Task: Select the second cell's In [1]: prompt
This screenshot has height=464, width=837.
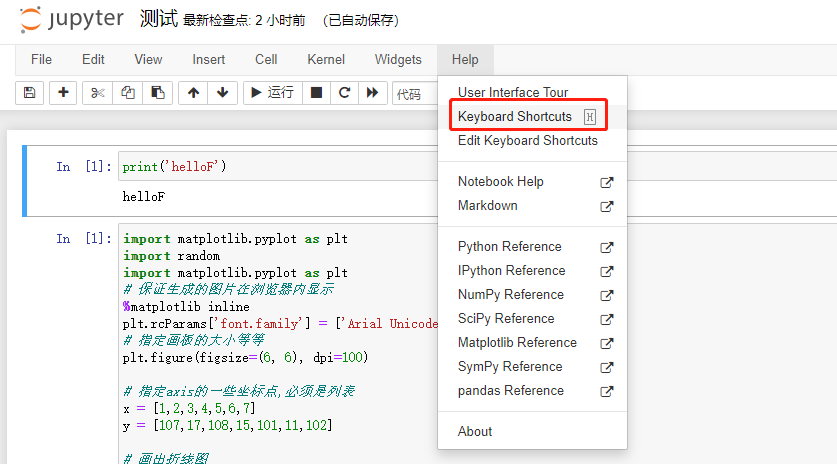Action: (x=84, y=239)
